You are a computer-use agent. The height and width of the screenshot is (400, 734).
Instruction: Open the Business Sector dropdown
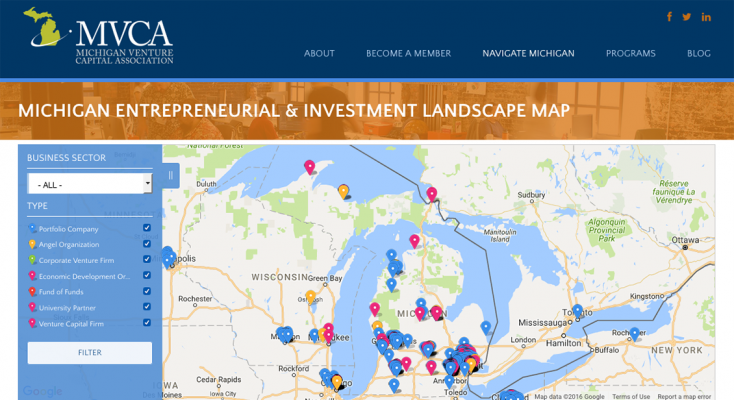[x=90, y=184]
